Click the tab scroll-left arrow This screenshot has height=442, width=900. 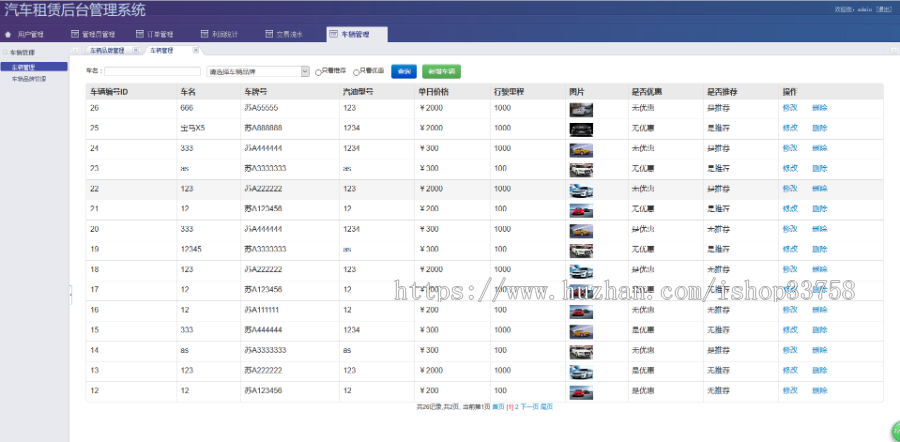(75, 51)
